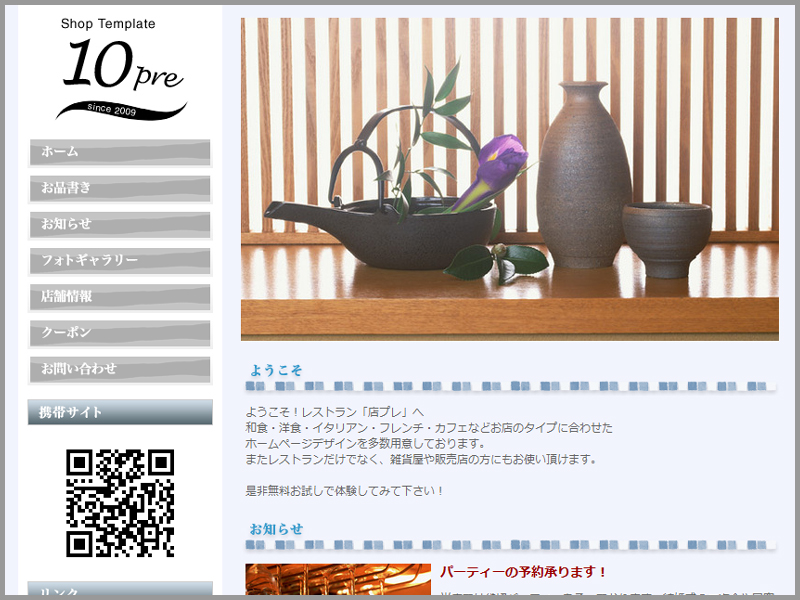
Task: Open the クーポン menu item
Action: [120, 333]
